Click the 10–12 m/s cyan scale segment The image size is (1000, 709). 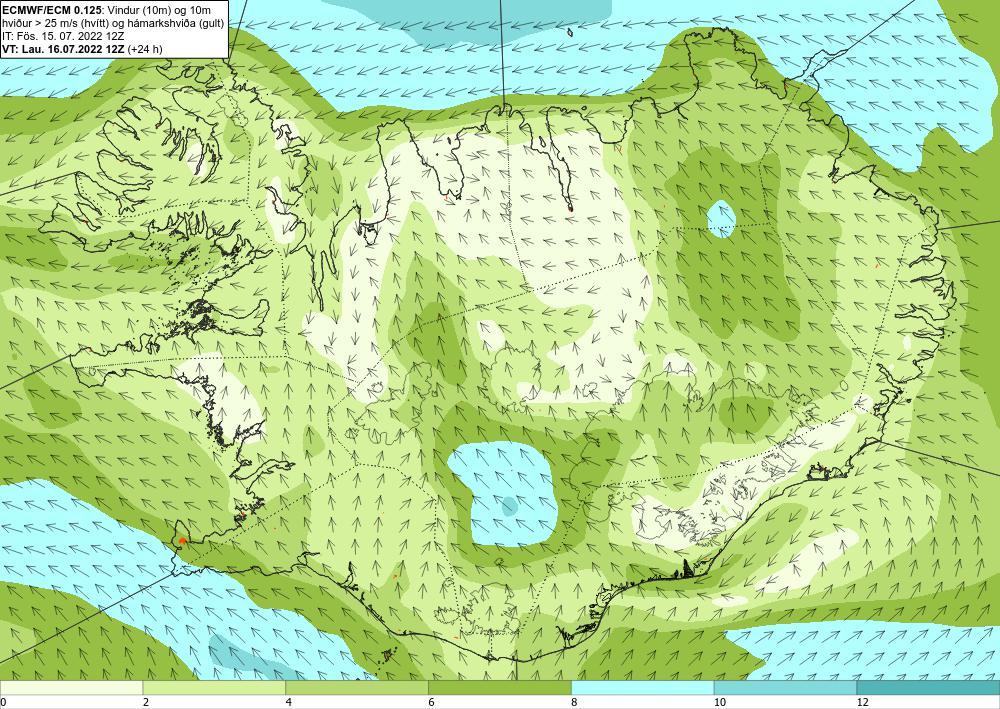coord(786,688)
